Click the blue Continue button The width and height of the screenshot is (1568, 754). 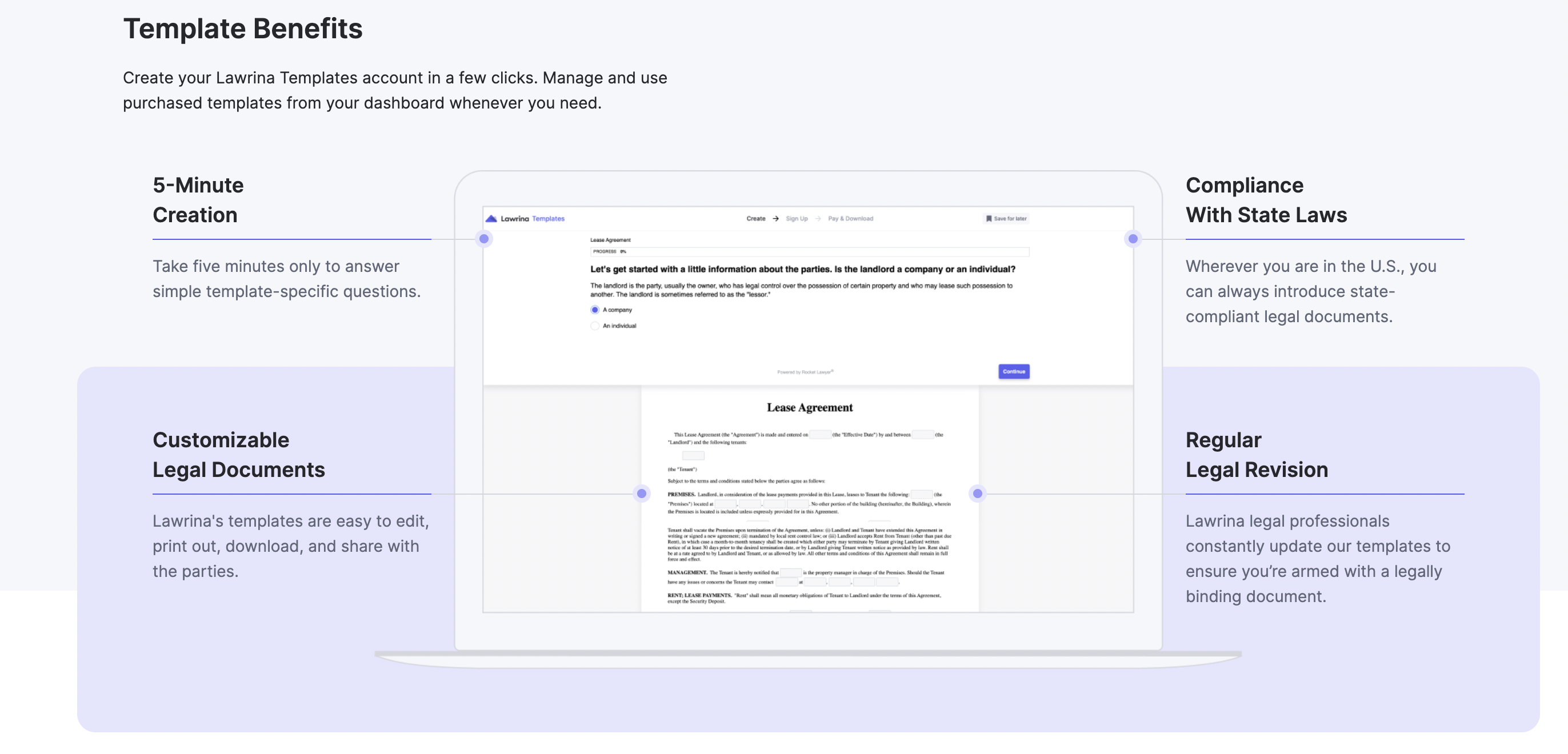click(x=1014, y=371)
